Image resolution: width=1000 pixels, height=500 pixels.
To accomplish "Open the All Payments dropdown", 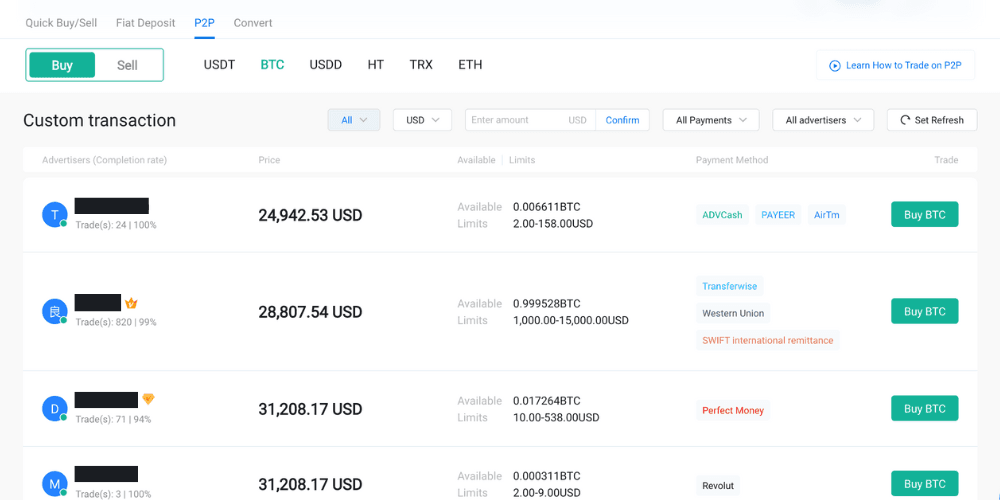I will [710, 120].
